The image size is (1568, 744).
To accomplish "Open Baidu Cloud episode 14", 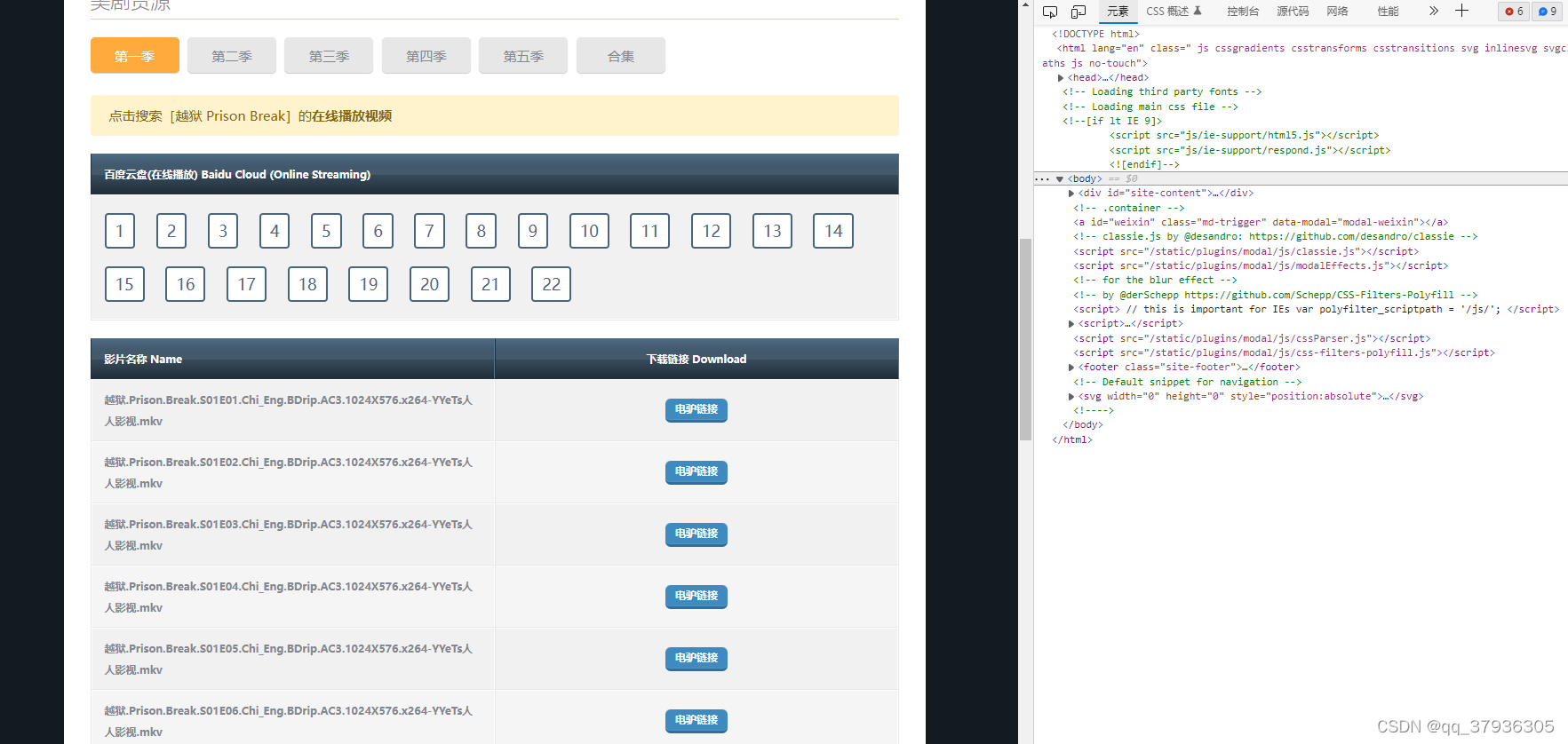I will [833, 231].
